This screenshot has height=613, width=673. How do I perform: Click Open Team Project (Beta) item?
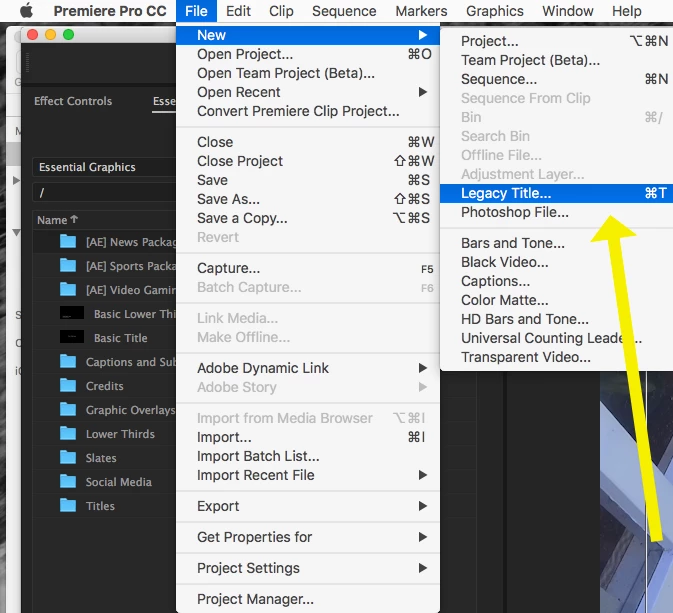308,73
